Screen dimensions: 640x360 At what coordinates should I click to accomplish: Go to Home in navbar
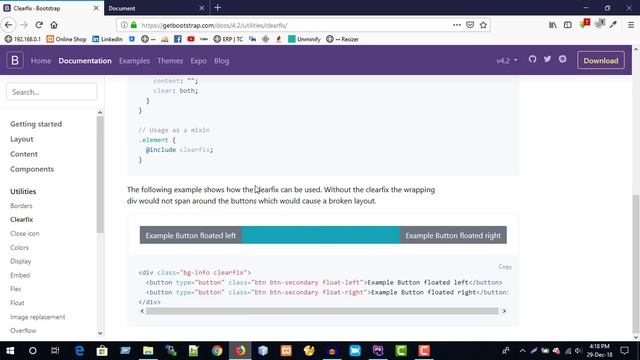[x=41, y=61]
